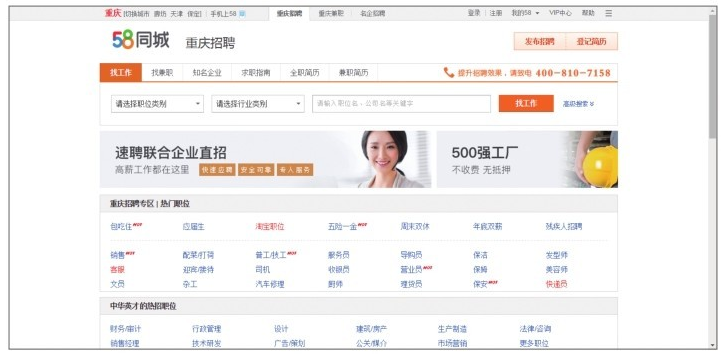Click the 发型师 job link
The width and height of the screenshot is (724, 361).
(556, 255)
